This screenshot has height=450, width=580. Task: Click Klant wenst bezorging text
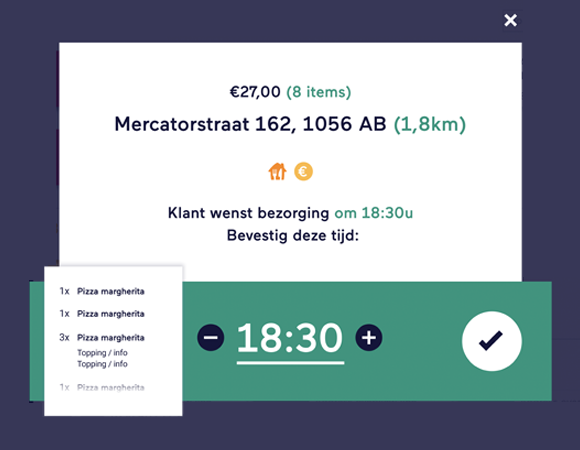tap(248, 213)
